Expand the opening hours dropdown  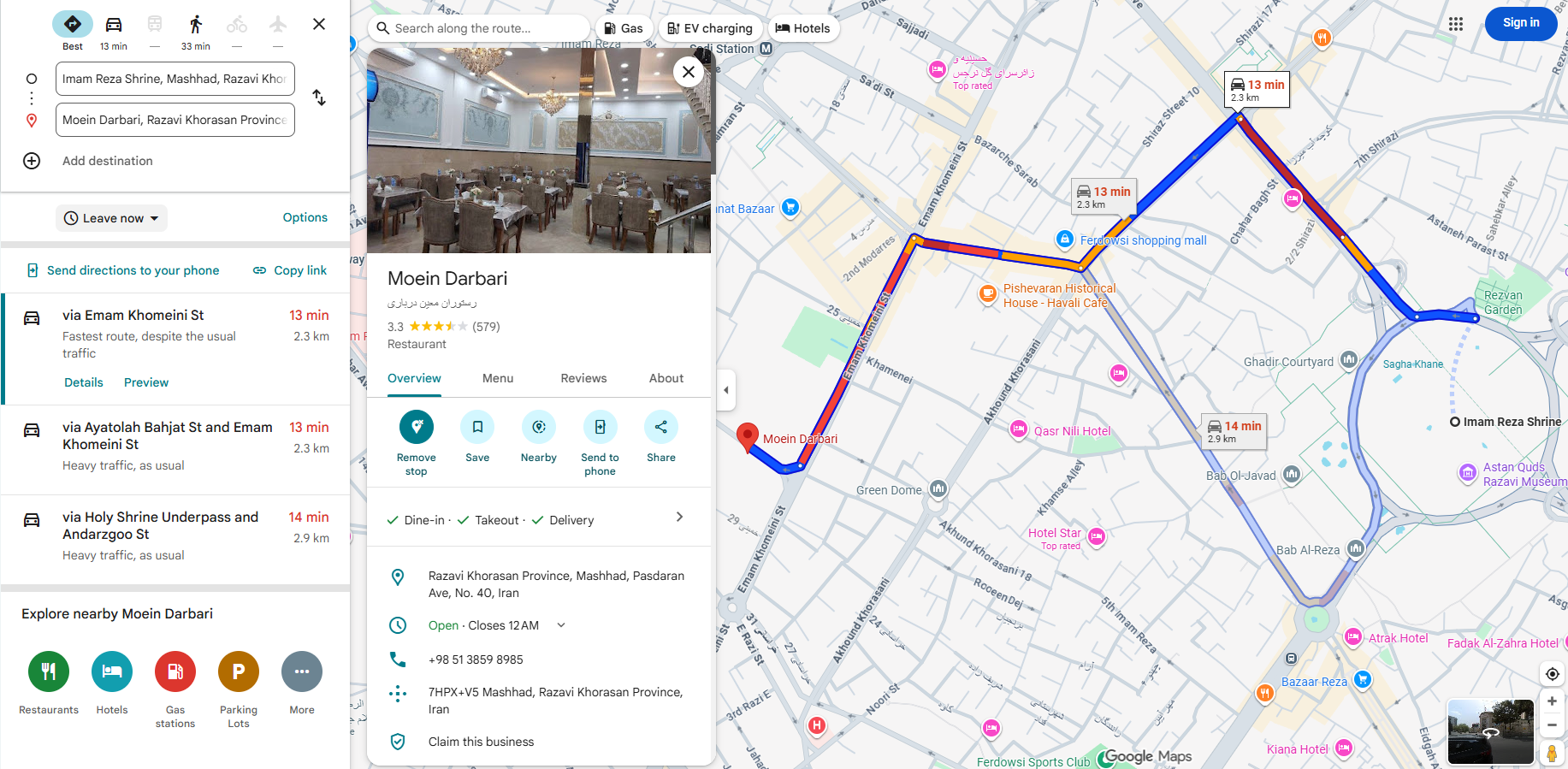(x=561, y=625)
